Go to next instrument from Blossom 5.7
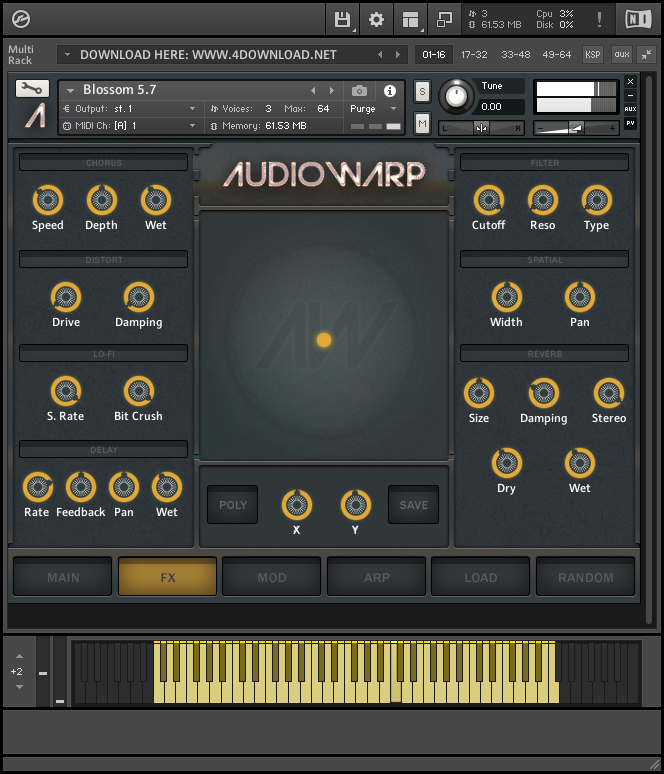This screenshot has height=774, width=664. (x=332, y=91)
